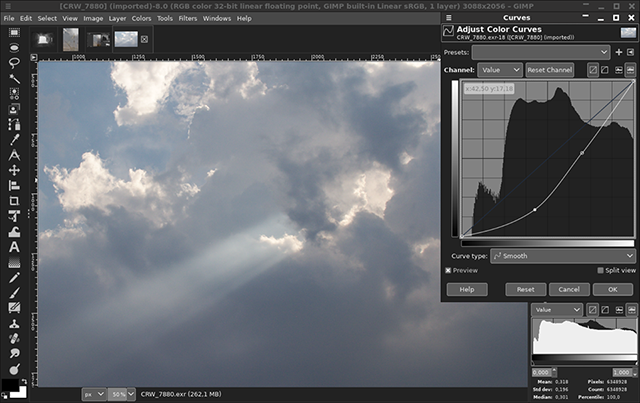Image resolution: width=640 pixels, height=403 pixels.
Task: Open the File menu
Action: [x=9, y=18]
